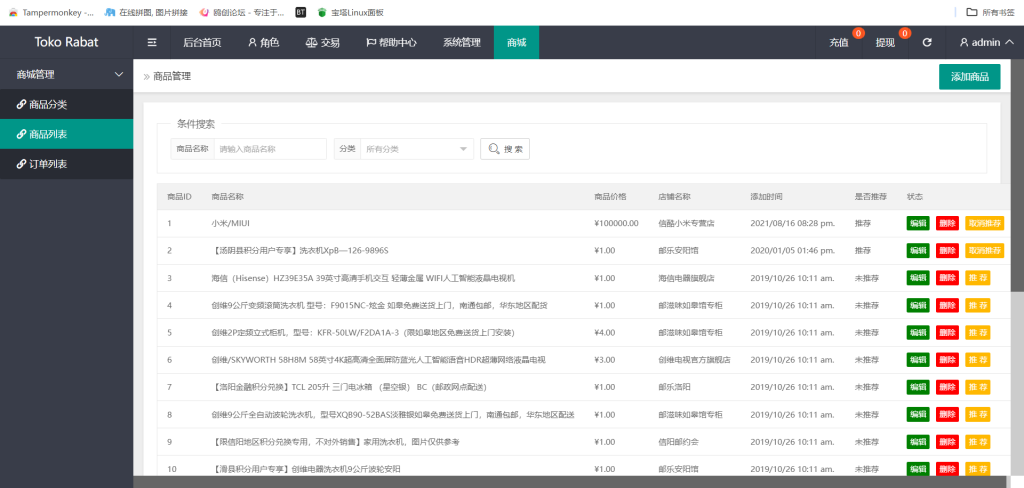Open 所有书签 bookmarks folder
This screenshot has height=488, width=1024.
pyautogui.click(x=991, y=12)
